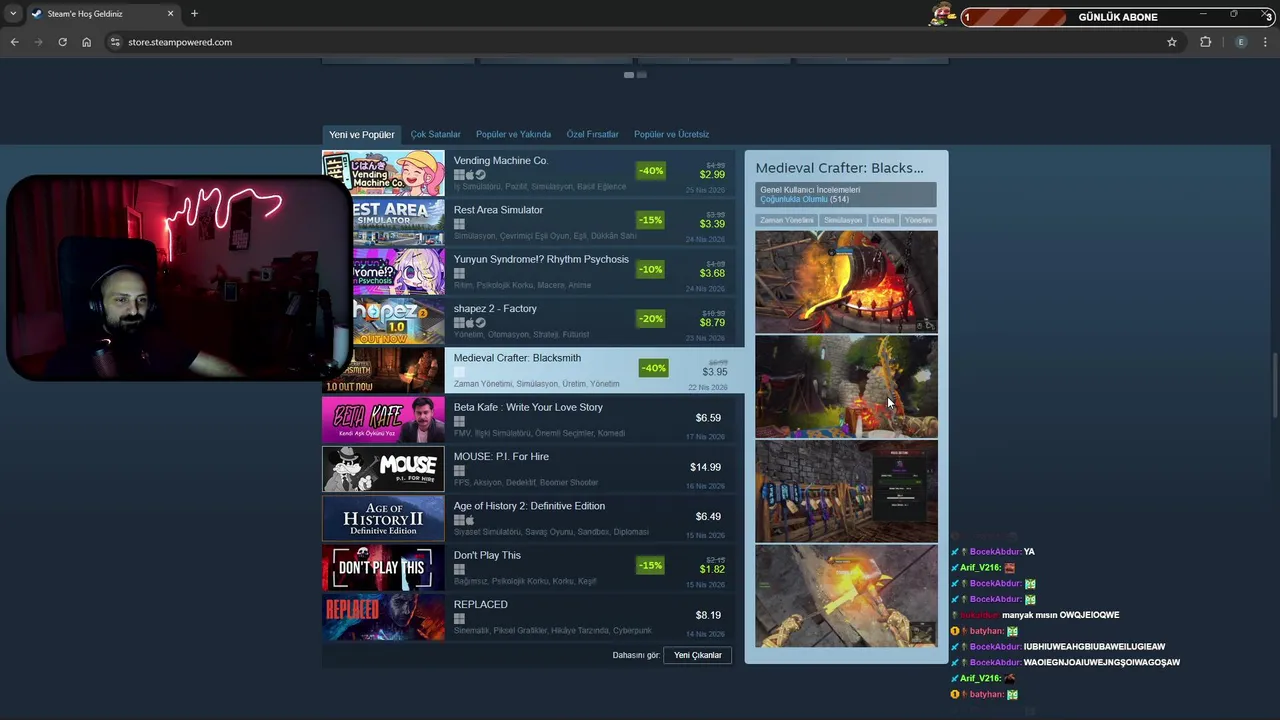Click the $8.19 price of REPLACED
1280x720 pixels.
point(708,615)
